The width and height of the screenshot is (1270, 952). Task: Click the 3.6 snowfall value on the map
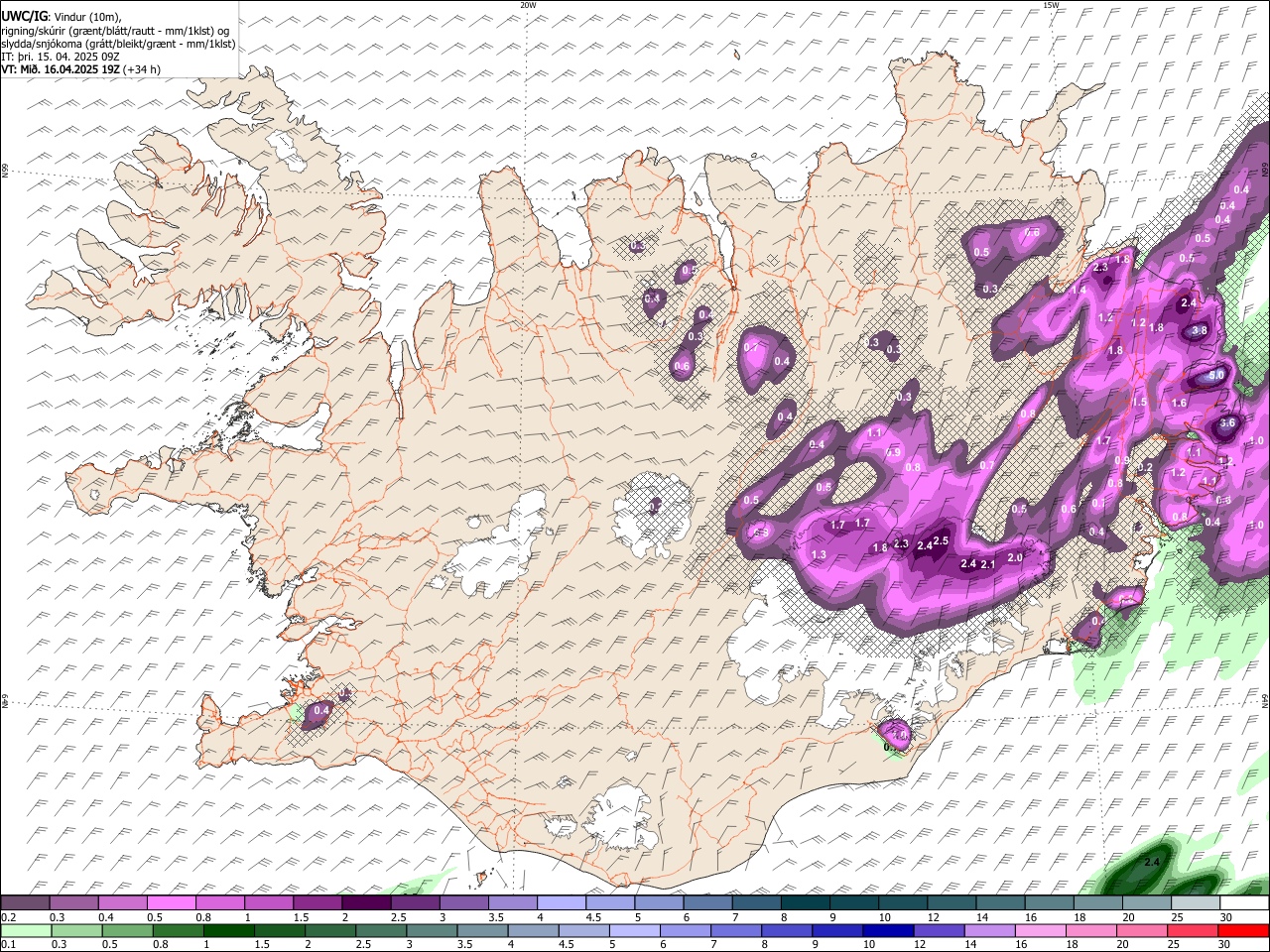[1227, 422]
